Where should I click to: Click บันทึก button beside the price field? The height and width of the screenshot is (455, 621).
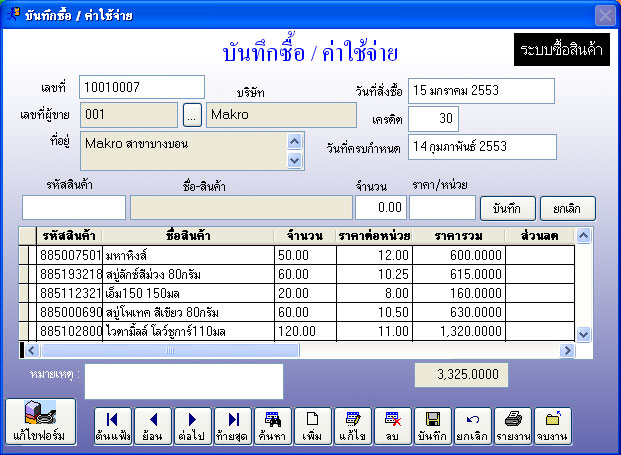click(508, 208)
